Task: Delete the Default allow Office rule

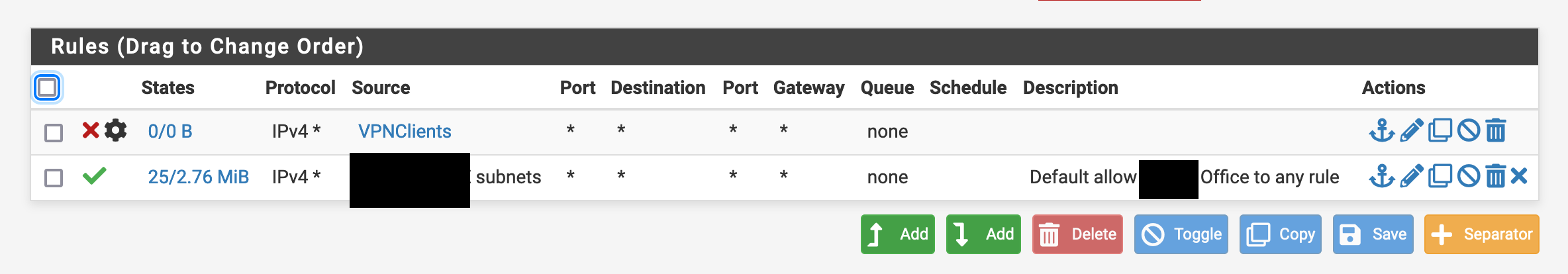Action: [x=1496, y=176]
